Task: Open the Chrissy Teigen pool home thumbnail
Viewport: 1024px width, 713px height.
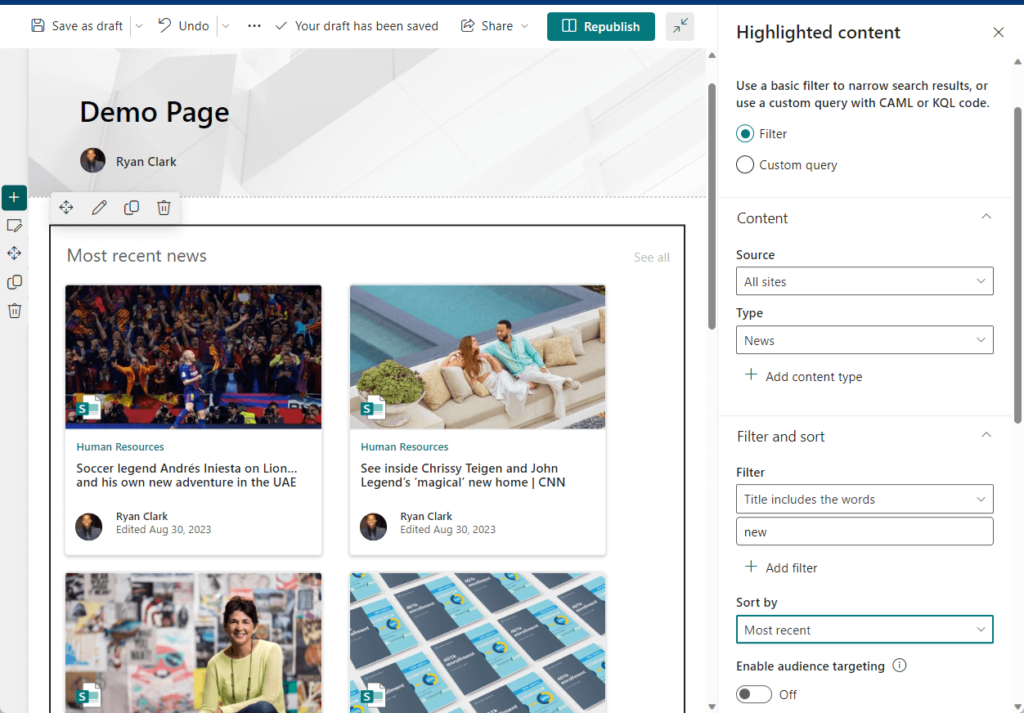Action: (477, 356)
